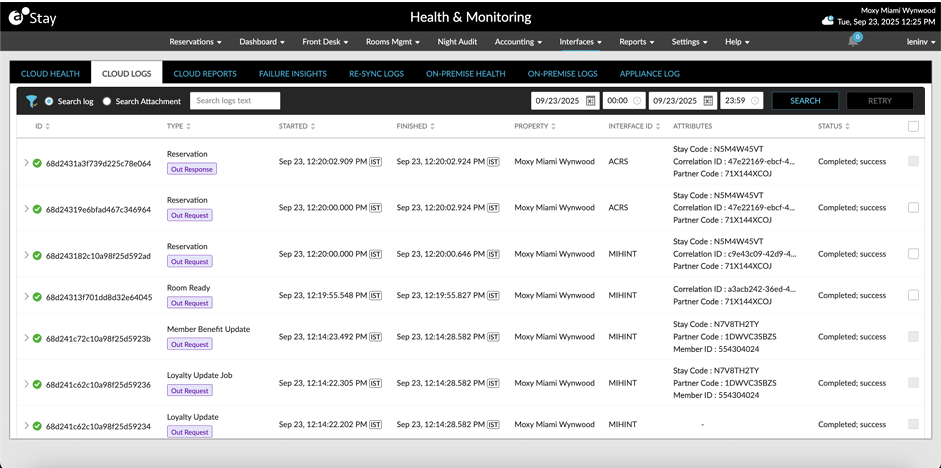Open the Front Desk dropdown menu
941x468 pixels.
(x=325, y=42)
